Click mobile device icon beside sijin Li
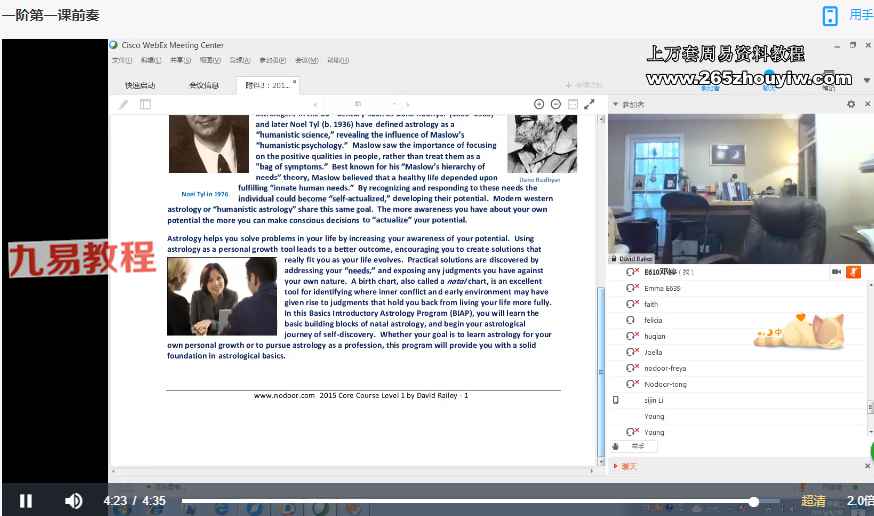This screenshot has height=516, width=874. coord(615,400)
